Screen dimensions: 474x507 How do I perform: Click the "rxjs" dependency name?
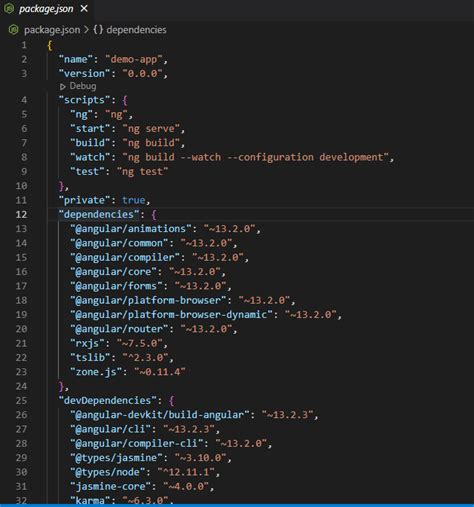click(x=87, y=343)
